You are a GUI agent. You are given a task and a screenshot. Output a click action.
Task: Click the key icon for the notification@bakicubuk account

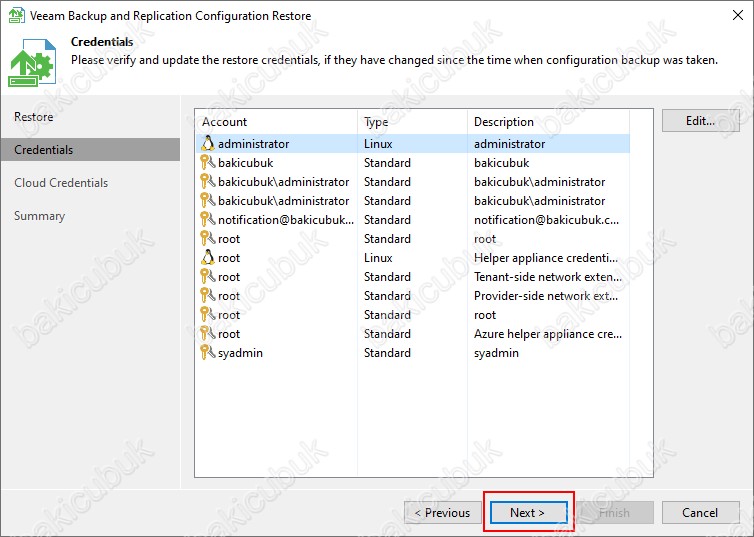(x=208, y=220)
